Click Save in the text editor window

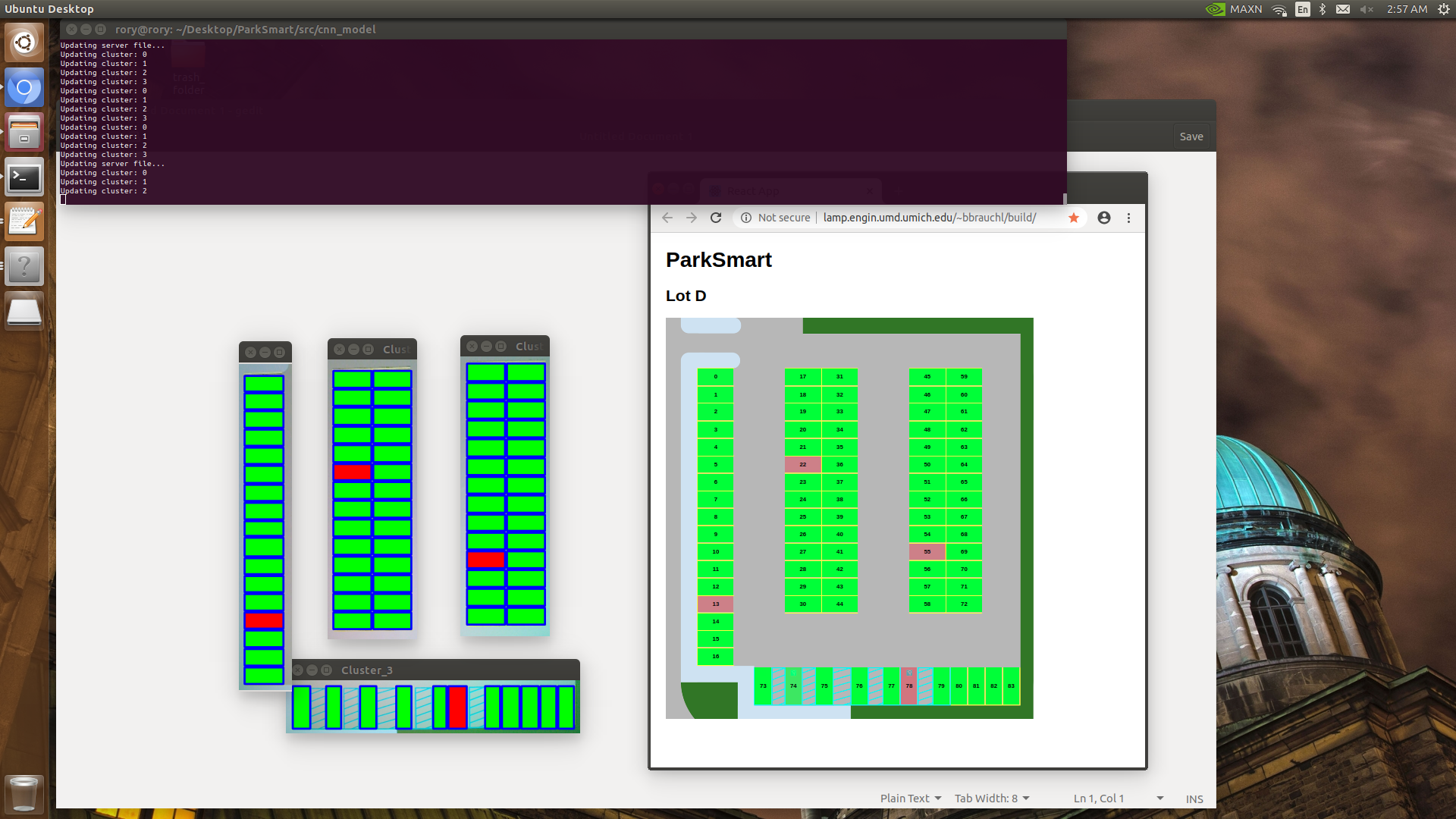[x=1191, y=136]
